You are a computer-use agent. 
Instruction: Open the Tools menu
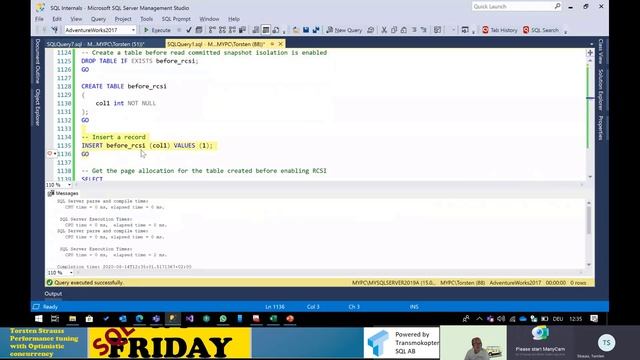pos(147,19)
